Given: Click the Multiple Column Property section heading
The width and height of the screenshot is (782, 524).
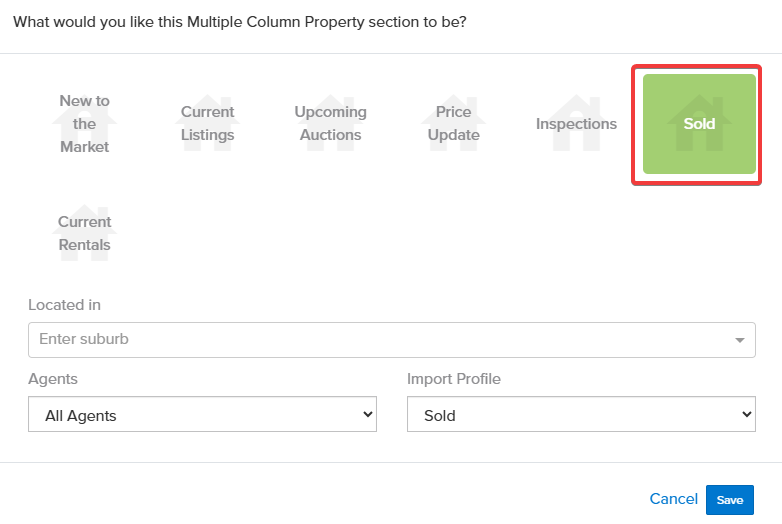Looking at the screenshot, I should pos(239,22).
